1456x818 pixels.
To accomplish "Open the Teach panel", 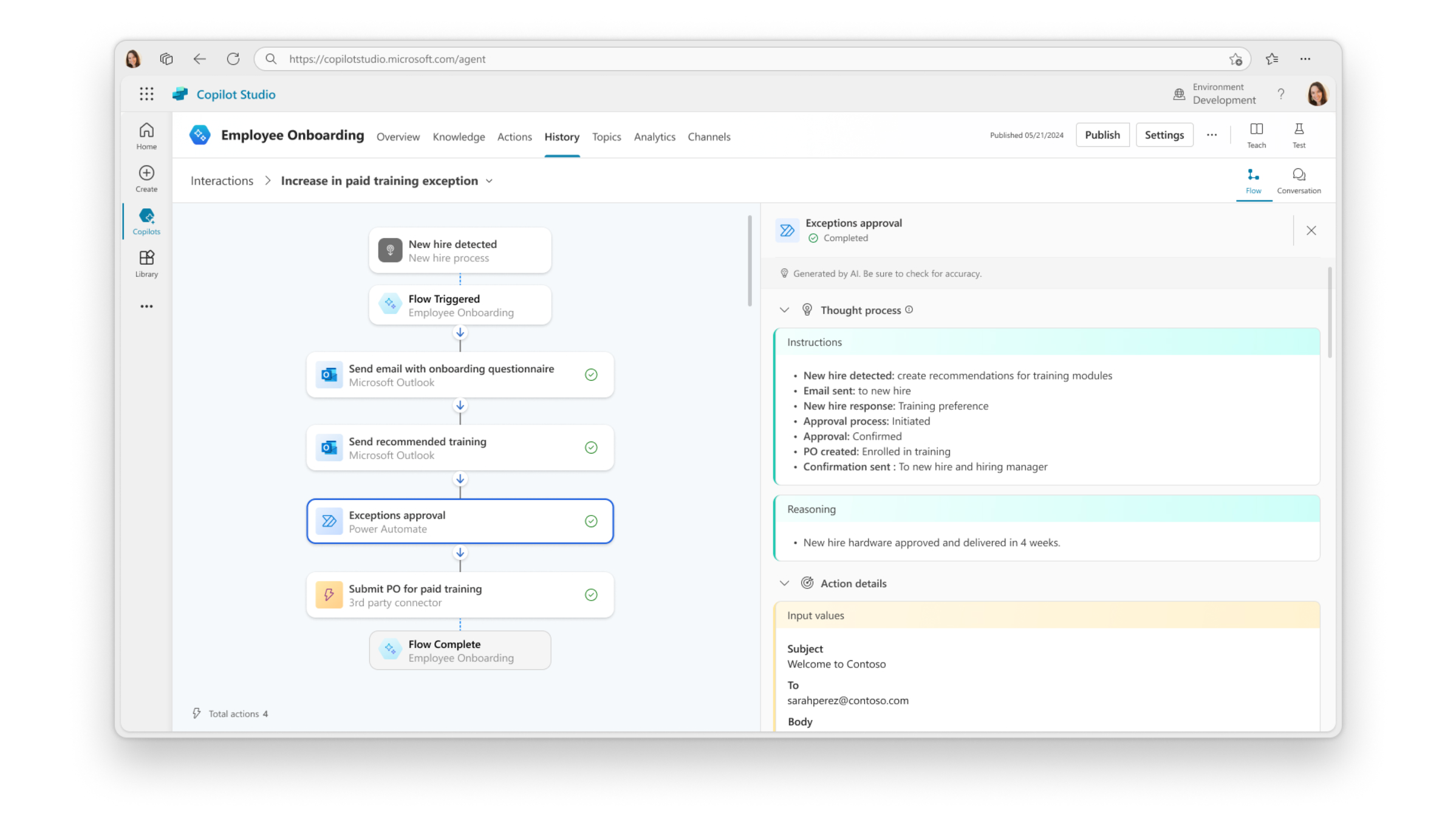I will [1257, 135].
